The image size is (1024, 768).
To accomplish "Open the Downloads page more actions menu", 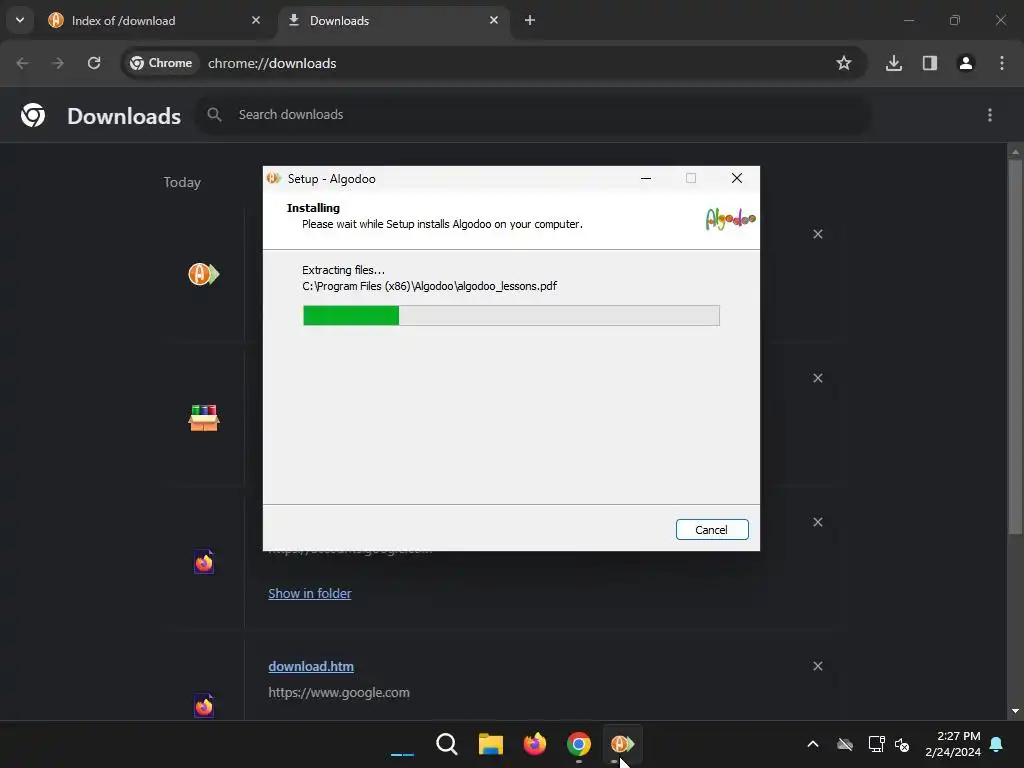I will [x=990, y=115].
